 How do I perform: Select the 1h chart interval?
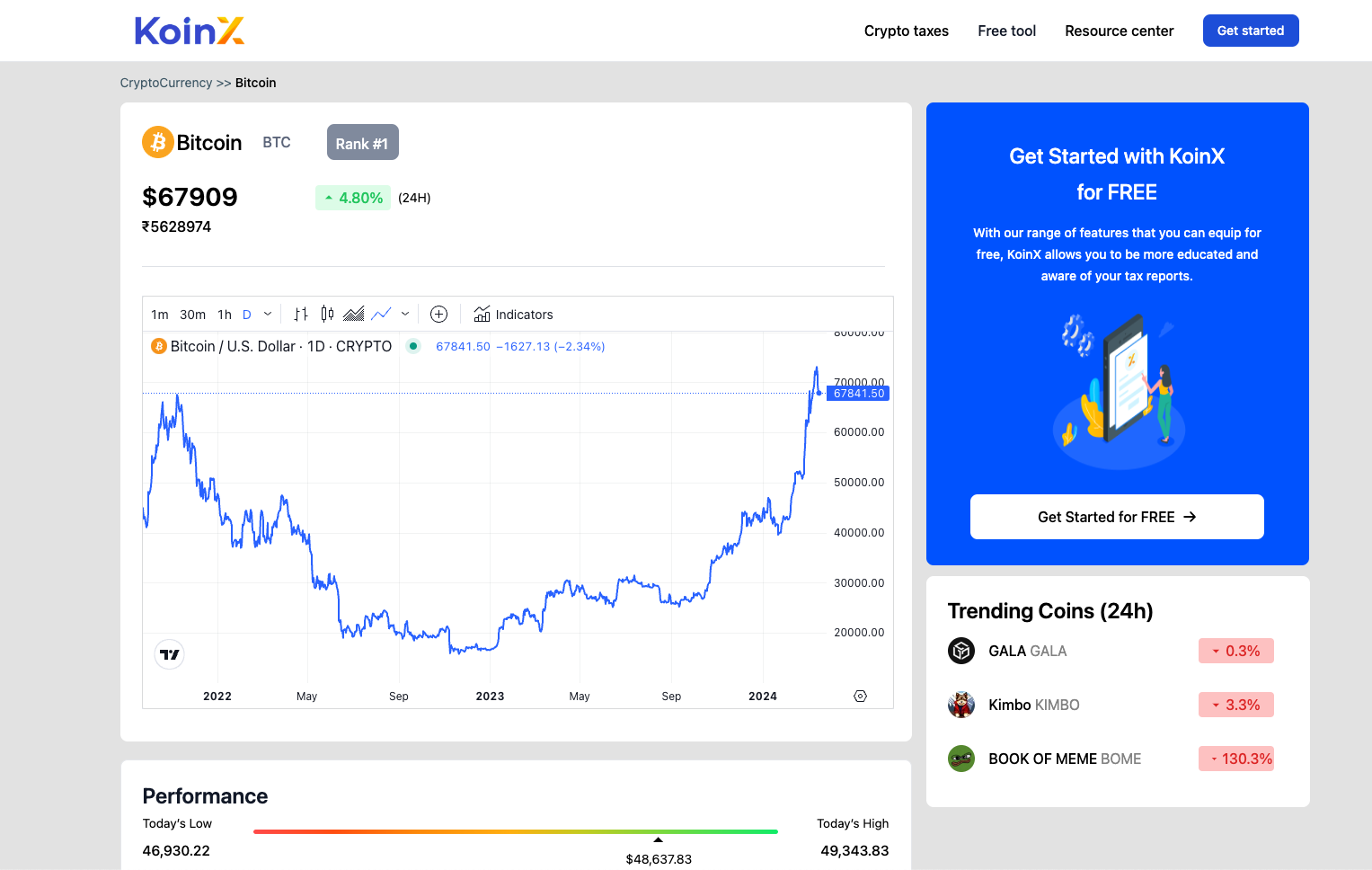click(x=225, y=315)
